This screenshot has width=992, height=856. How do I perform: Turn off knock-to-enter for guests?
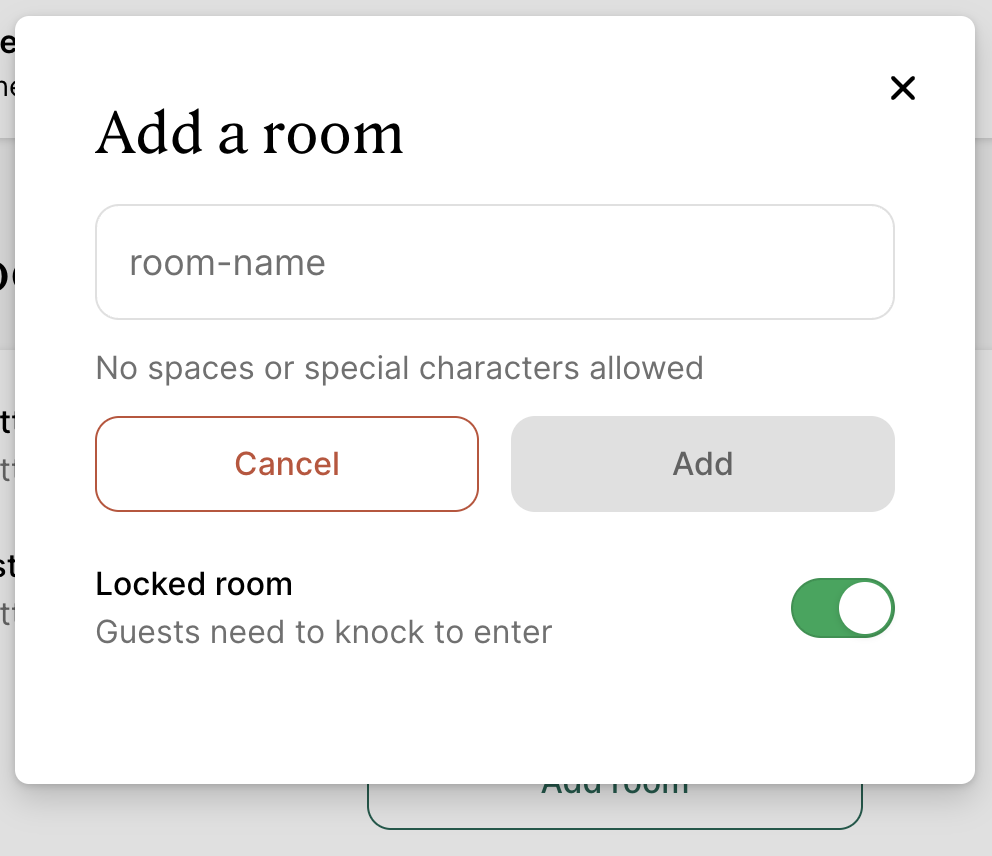[x=842, y=608]
